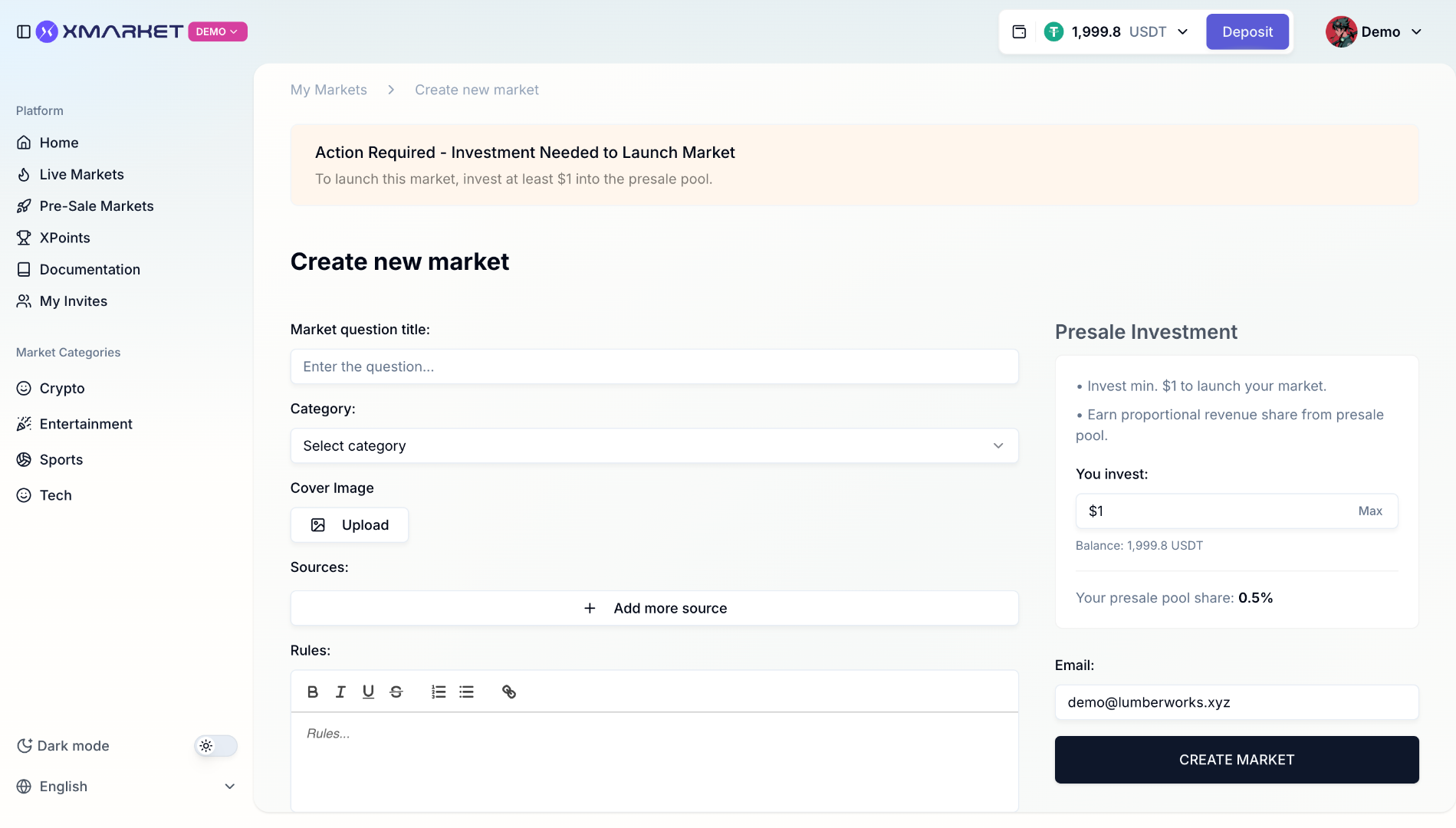
Task: Click the sidebar collapse icon
Action: 24,31
